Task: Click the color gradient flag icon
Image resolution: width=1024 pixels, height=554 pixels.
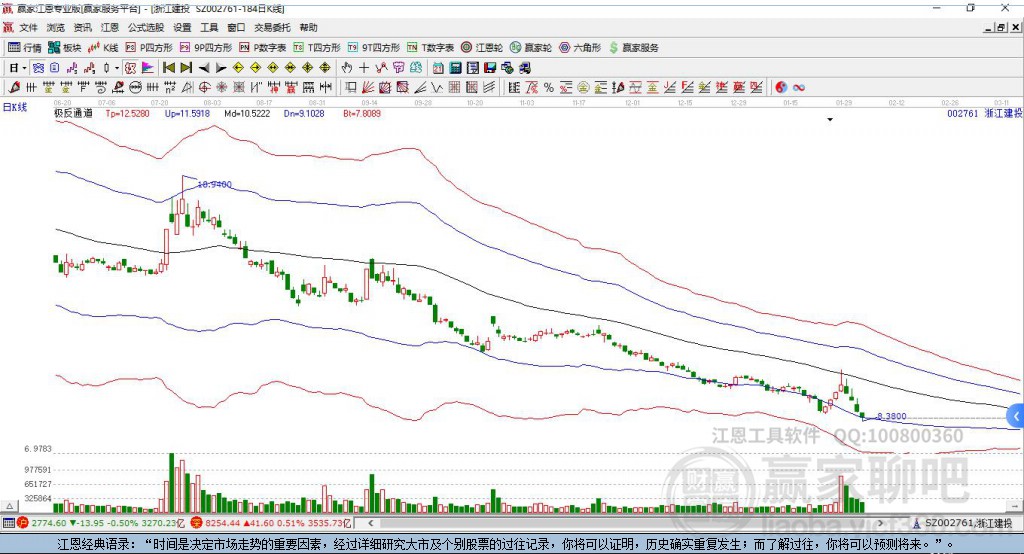Action: click(x=148, y=68)
